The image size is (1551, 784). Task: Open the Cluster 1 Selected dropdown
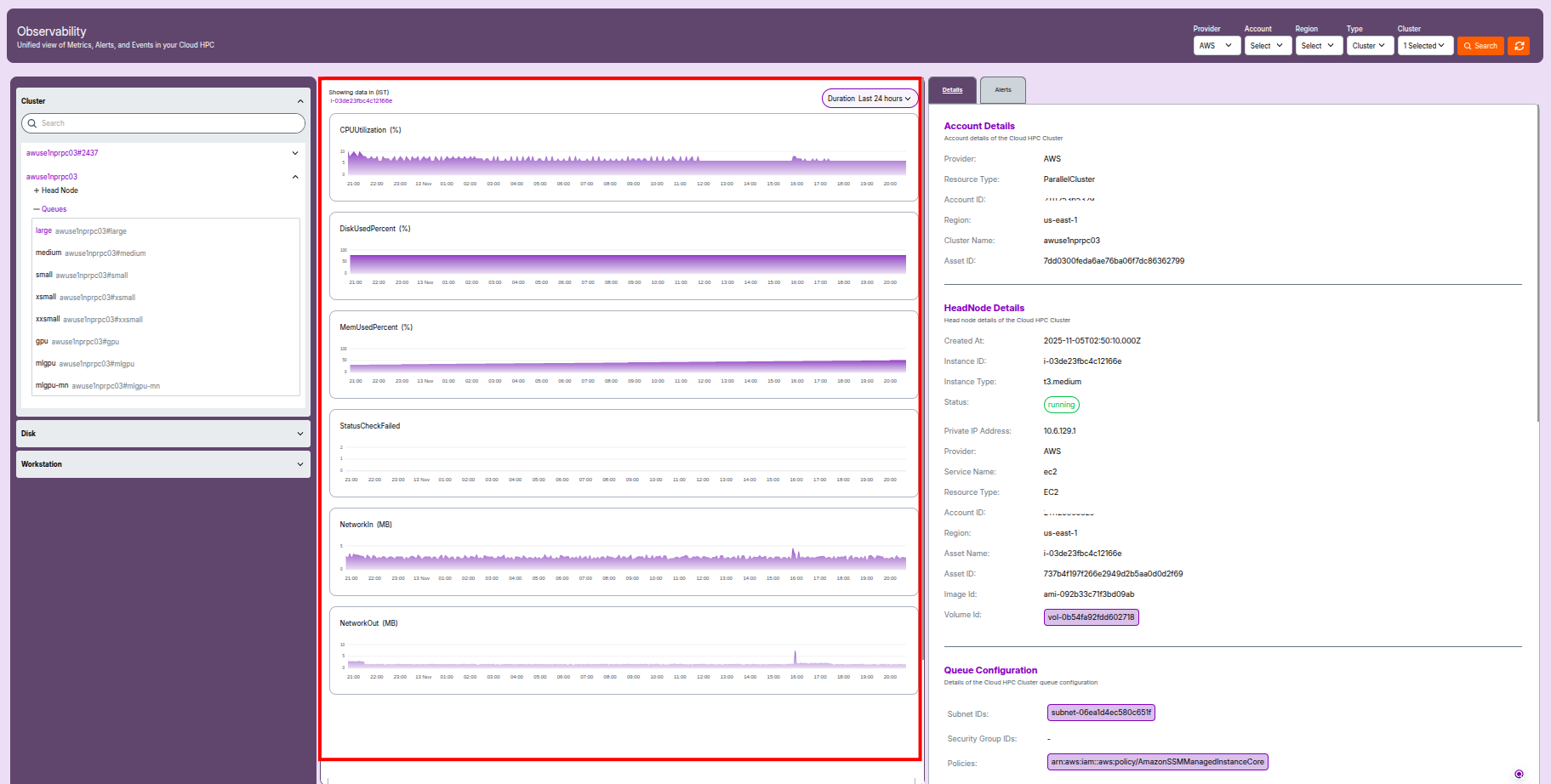pos(1425,46)
